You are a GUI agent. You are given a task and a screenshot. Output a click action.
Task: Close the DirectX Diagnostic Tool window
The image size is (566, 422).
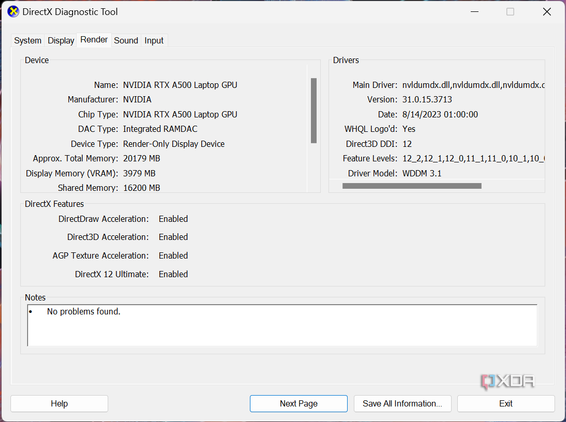coord(547,12)
